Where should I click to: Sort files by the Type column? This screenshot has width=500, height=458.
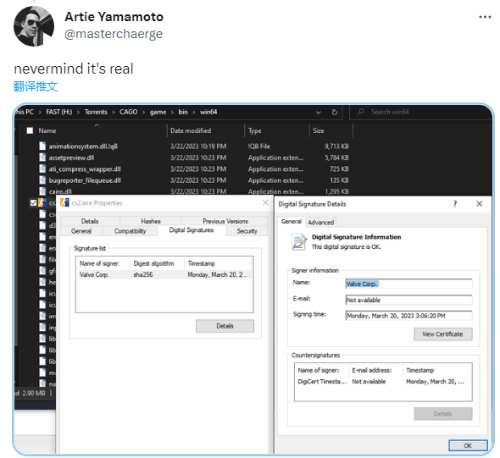click(255, 131)
